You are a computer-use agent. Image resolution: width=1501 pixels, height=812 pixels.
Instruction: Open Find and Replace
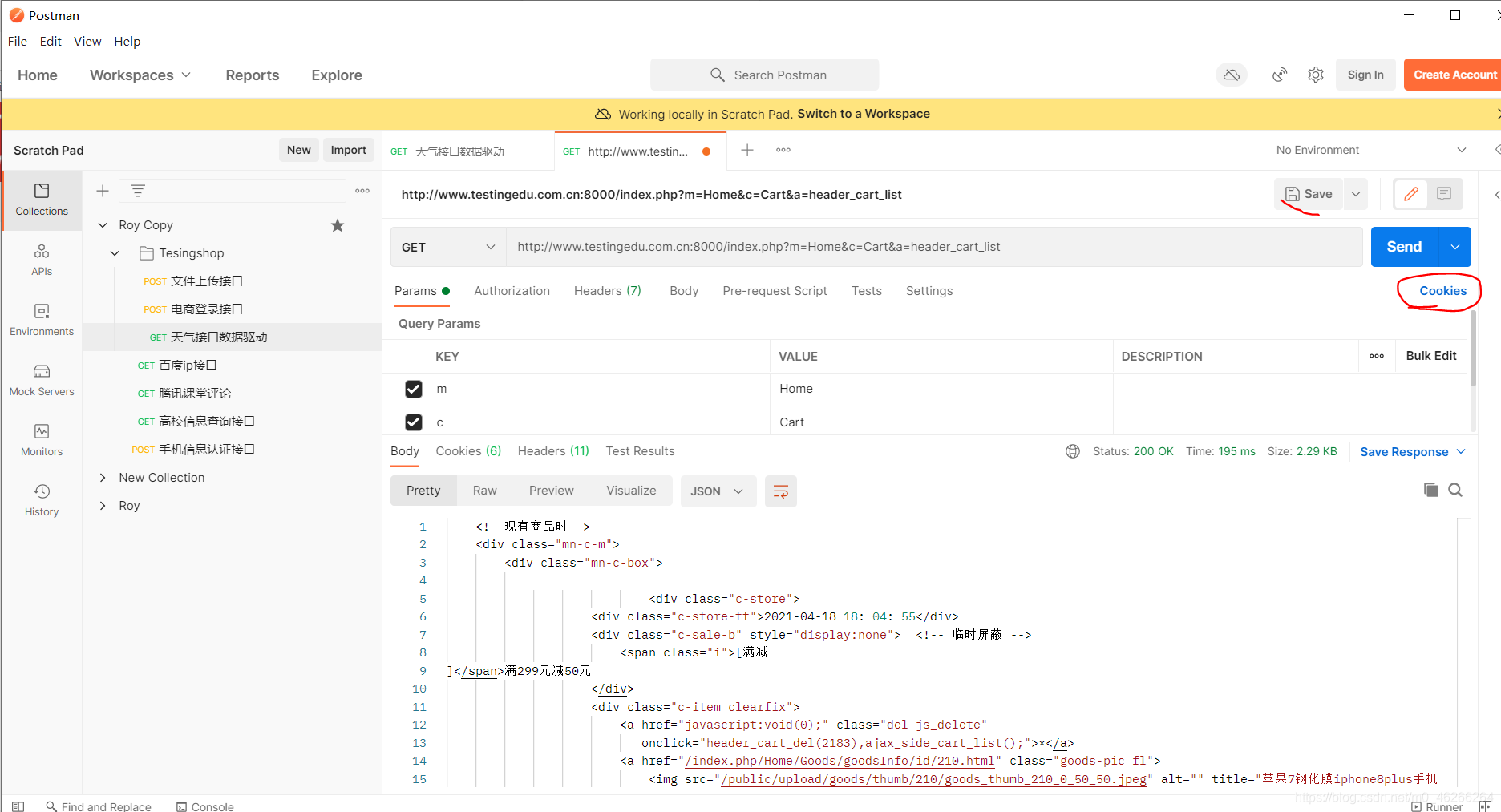point(99,806)
